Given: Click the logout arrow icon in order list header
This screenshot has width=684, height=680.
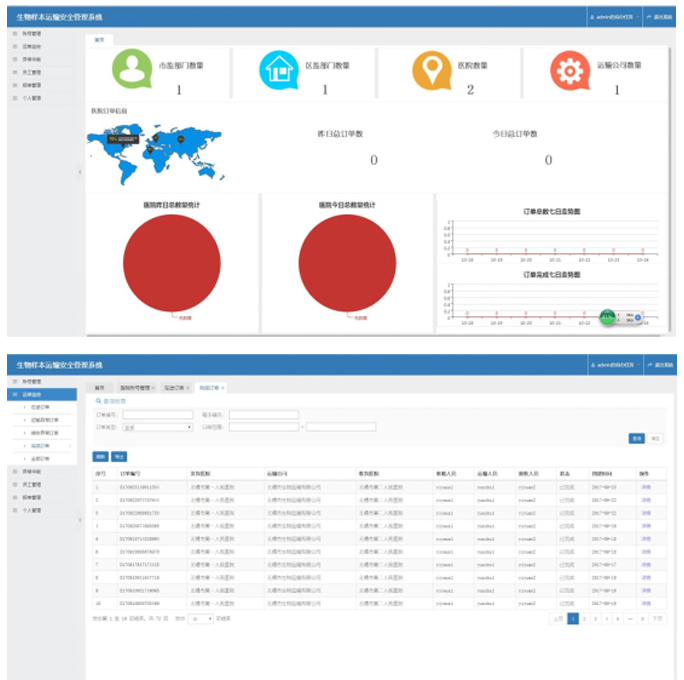Looking at the screenshot, I should point(650,365).
